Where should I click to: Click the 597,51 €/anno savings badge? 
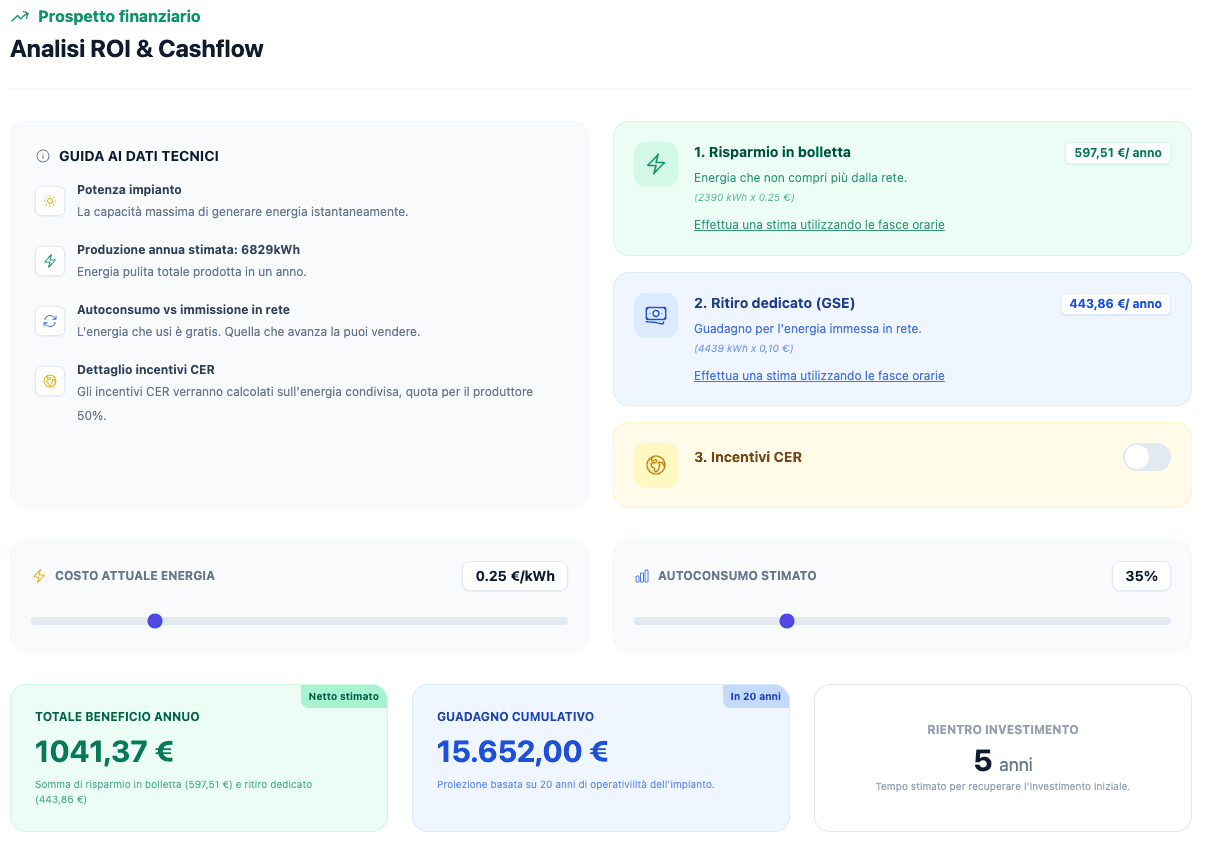click(x=1118, y=153)
